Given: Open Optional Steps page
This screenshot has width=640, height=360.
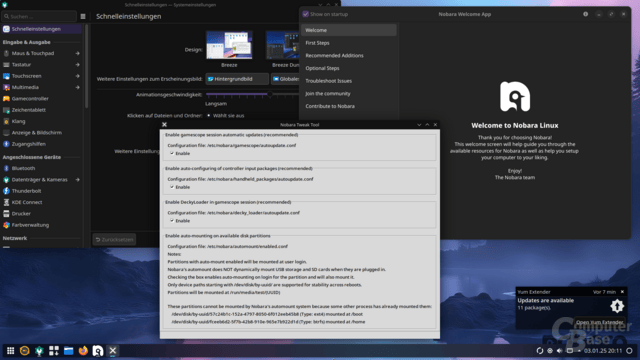Looking at the screenshot, I should pos(349,68).
